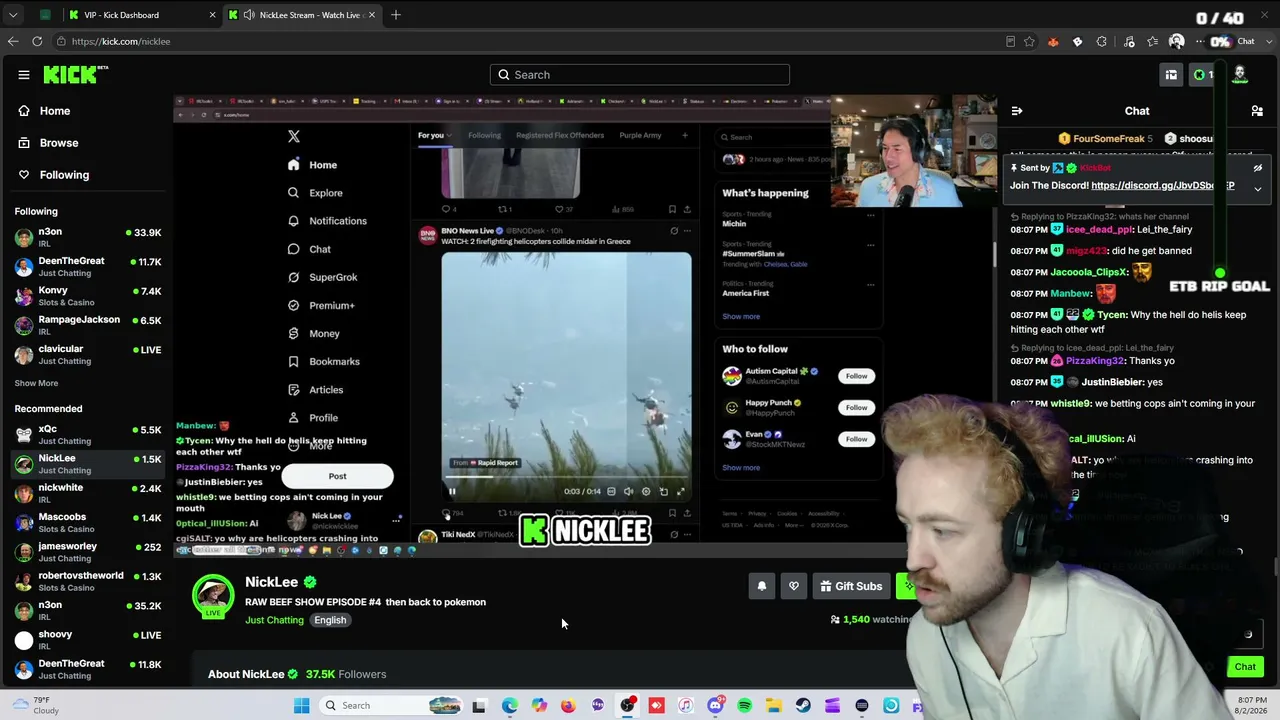Open the browser profile avatar
Screen dimensions: 1280x720
click(x=1177, y=42)
